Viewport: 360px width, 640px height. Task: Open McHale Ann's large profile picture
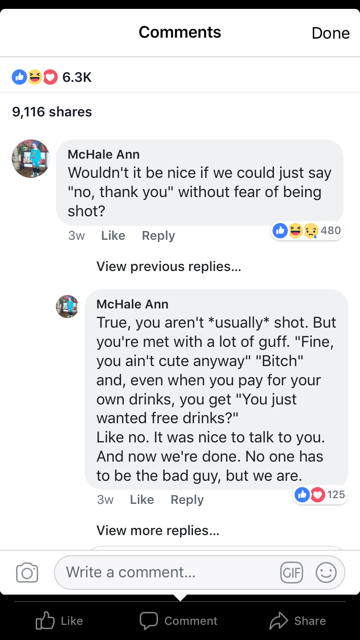pos(31,158)
